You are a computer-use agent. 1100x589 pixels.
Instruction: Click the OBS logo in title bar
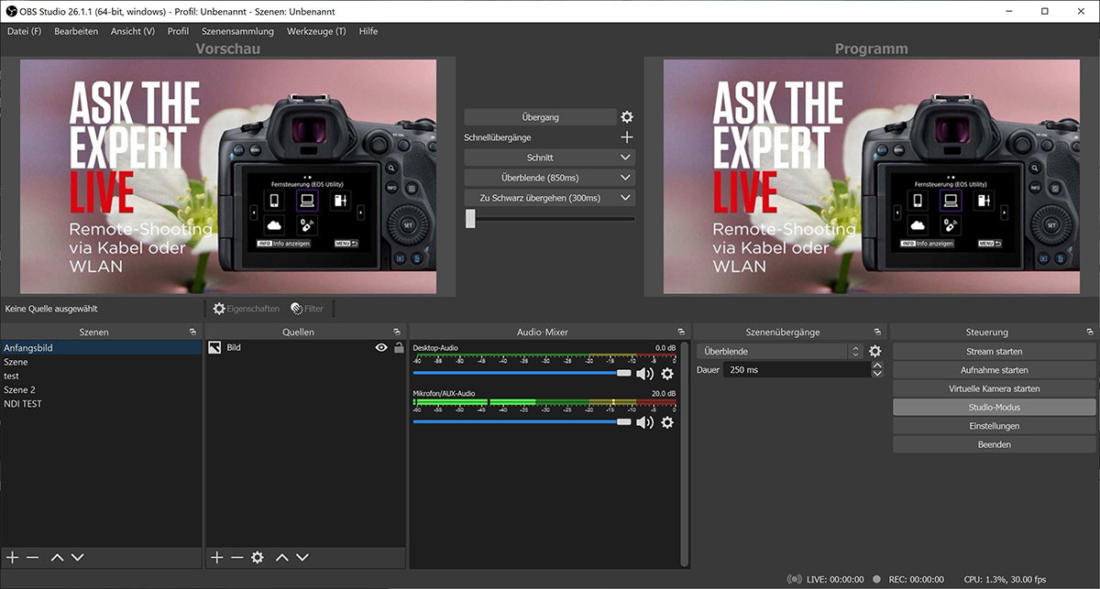click(x=11, y=11)
